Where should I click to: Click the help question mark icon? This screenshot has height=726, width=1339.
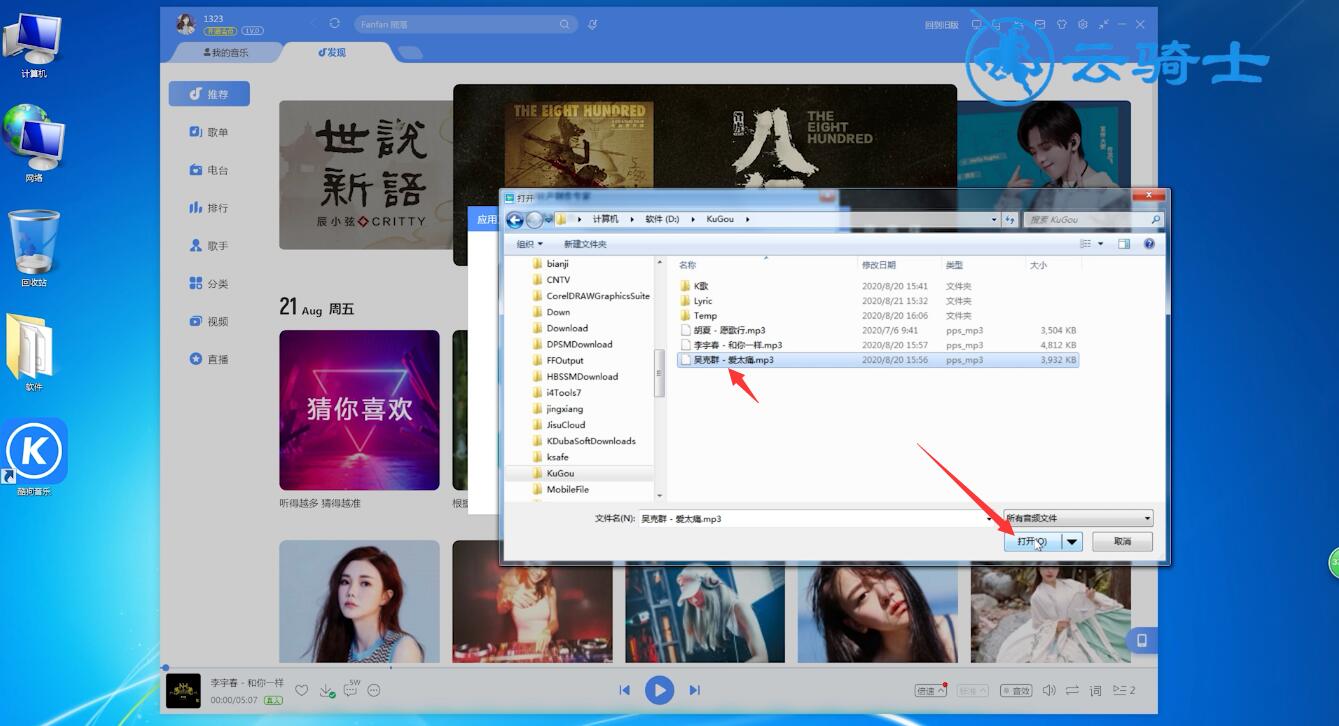(x=1149, y=244)
